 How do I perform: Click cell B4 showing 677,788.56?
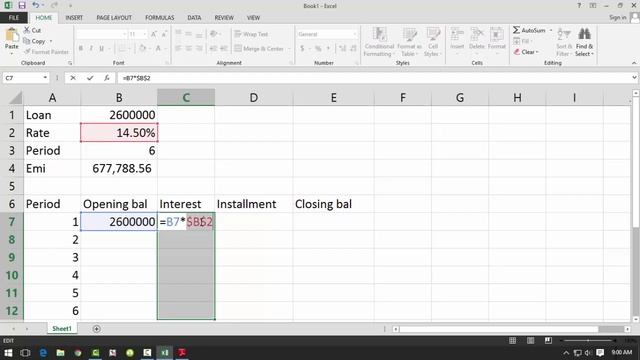tap(119, 168)
